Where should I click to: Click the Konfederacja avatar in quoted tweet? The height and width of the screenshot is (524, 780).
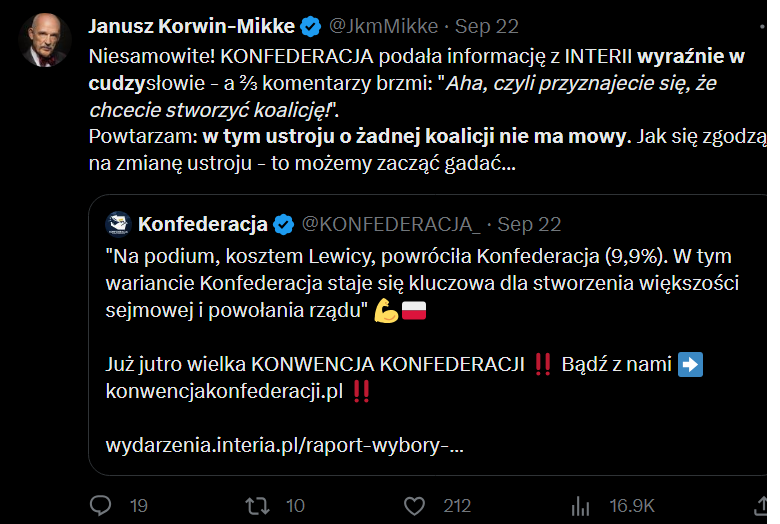(x=118, y=223)
